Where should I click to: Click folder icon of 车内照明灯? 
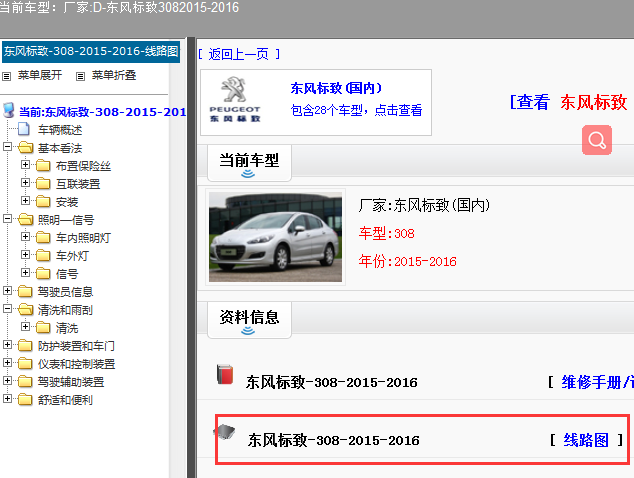click(x=43, y=237)
